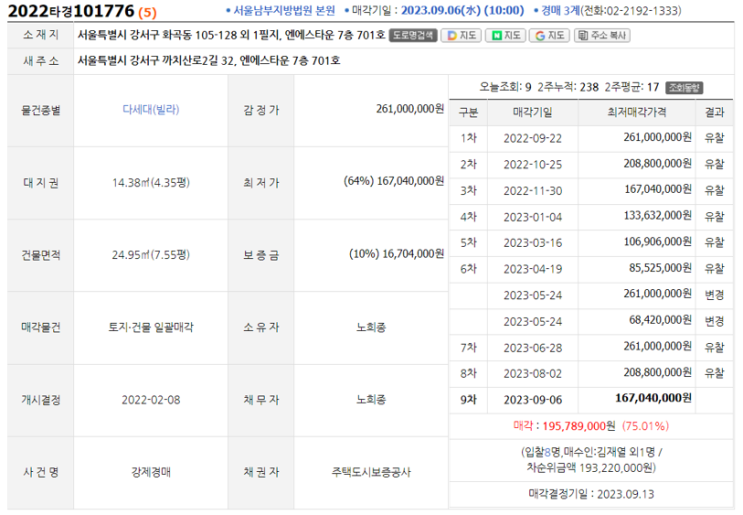743x515 pixels.
Task: Click the 2주평균: 17 view count
Action: (632, 87)
